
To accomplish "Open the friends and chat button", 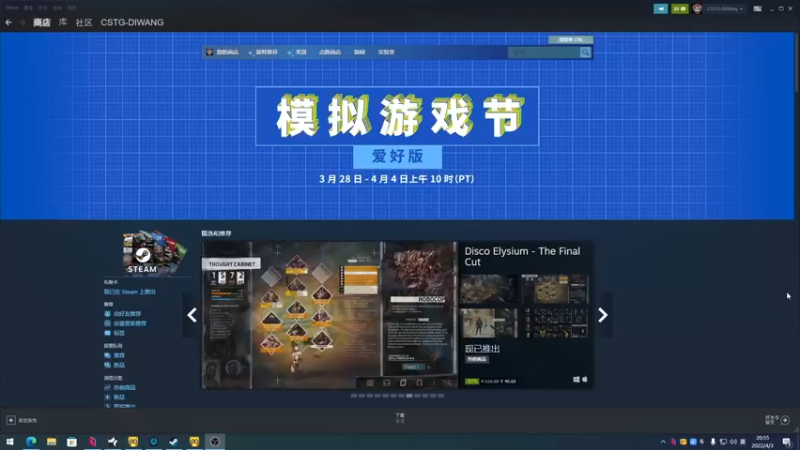I will 778,420.
